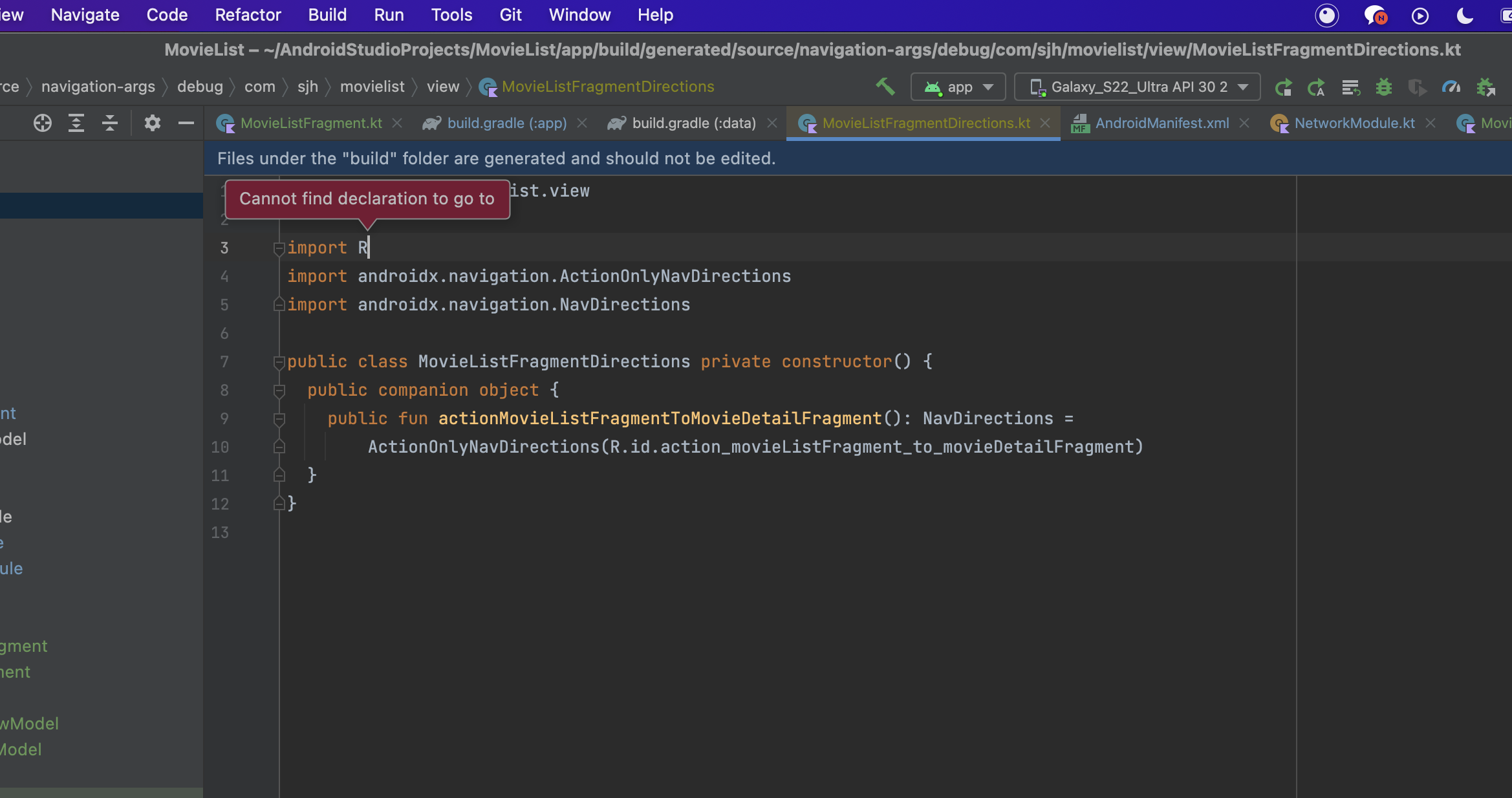Click the fold end marker on line 12
1512x798 pixels.
[x=279, y=504]
